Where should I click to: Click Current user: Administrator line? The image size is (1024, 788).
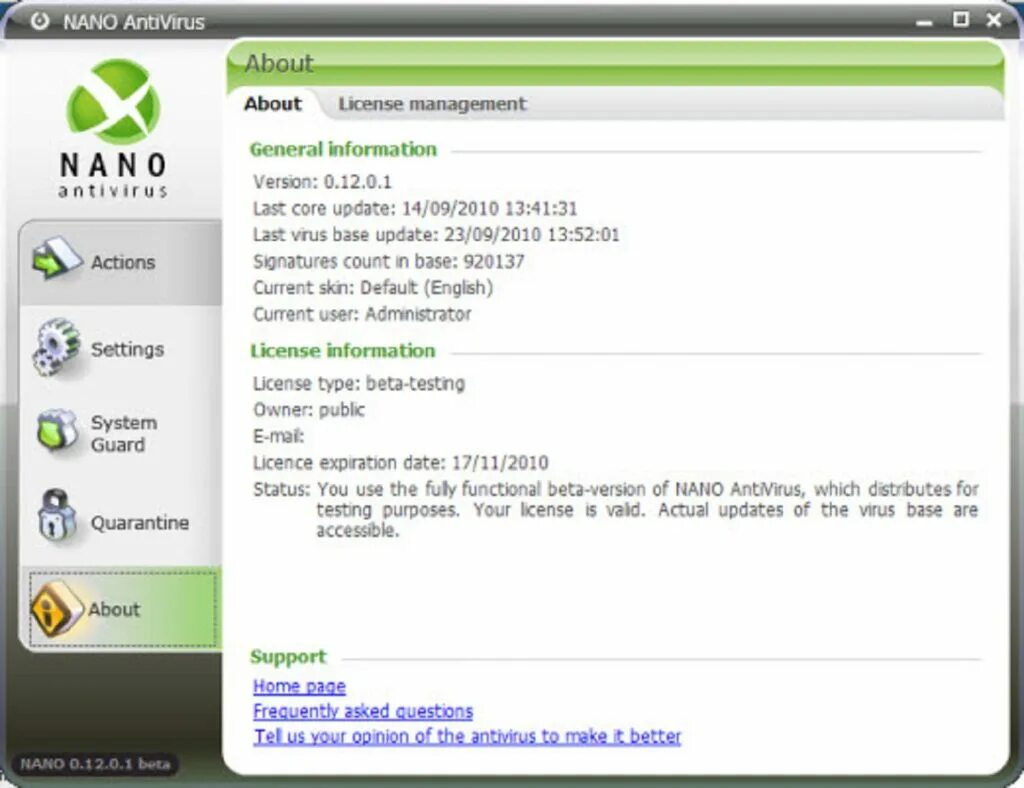pos(362,315)
